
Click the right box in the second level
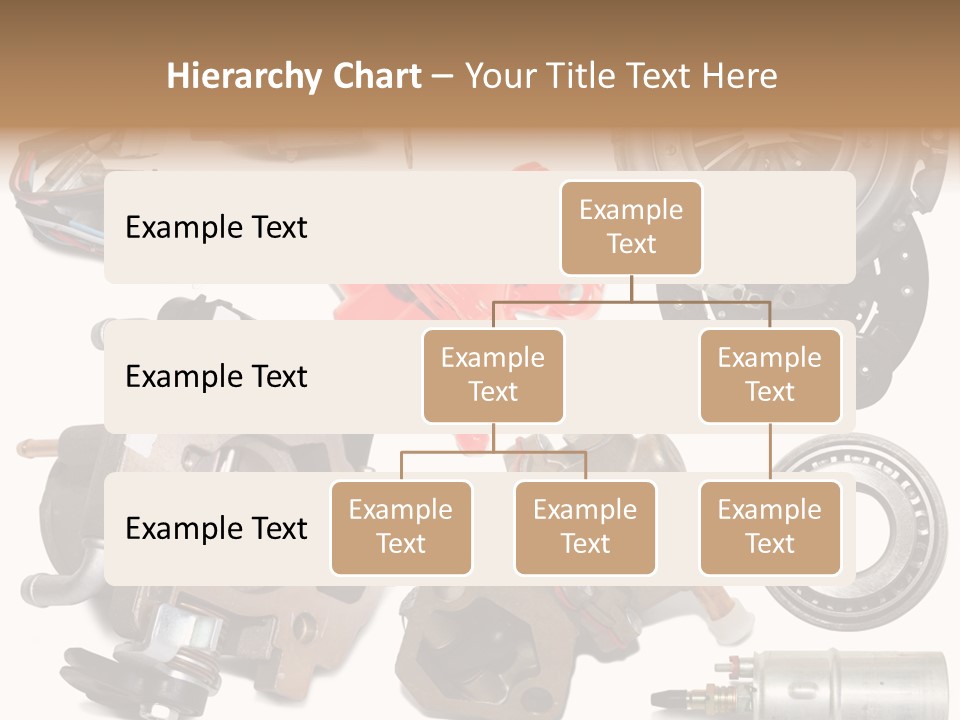coord(769,375)
